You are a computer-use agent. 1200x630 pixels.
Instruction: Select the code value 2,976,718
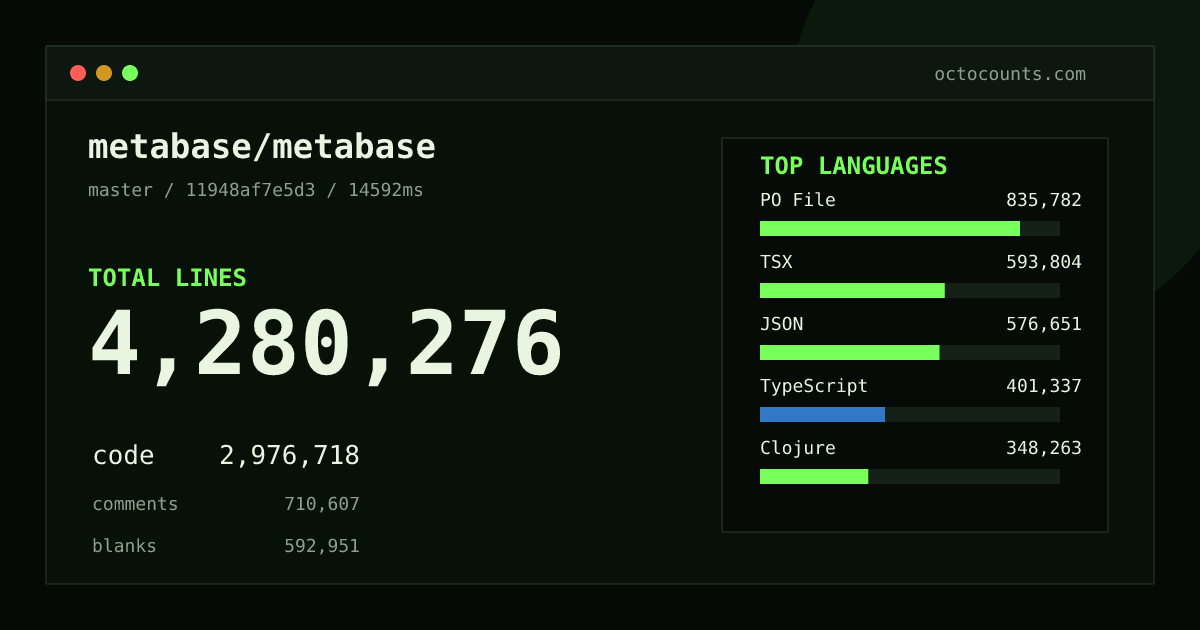click(x=289, y=456)
